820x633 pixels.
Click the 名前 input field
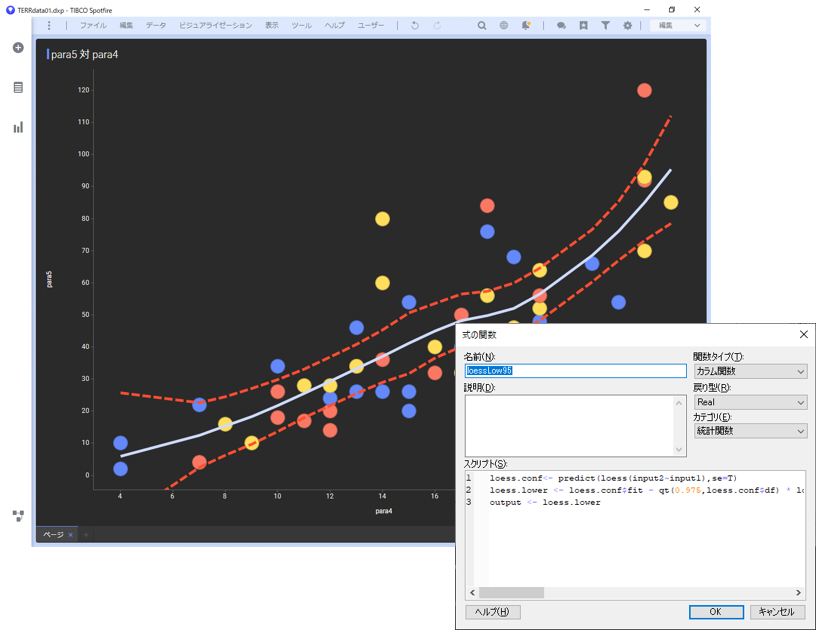pos(575,371)
